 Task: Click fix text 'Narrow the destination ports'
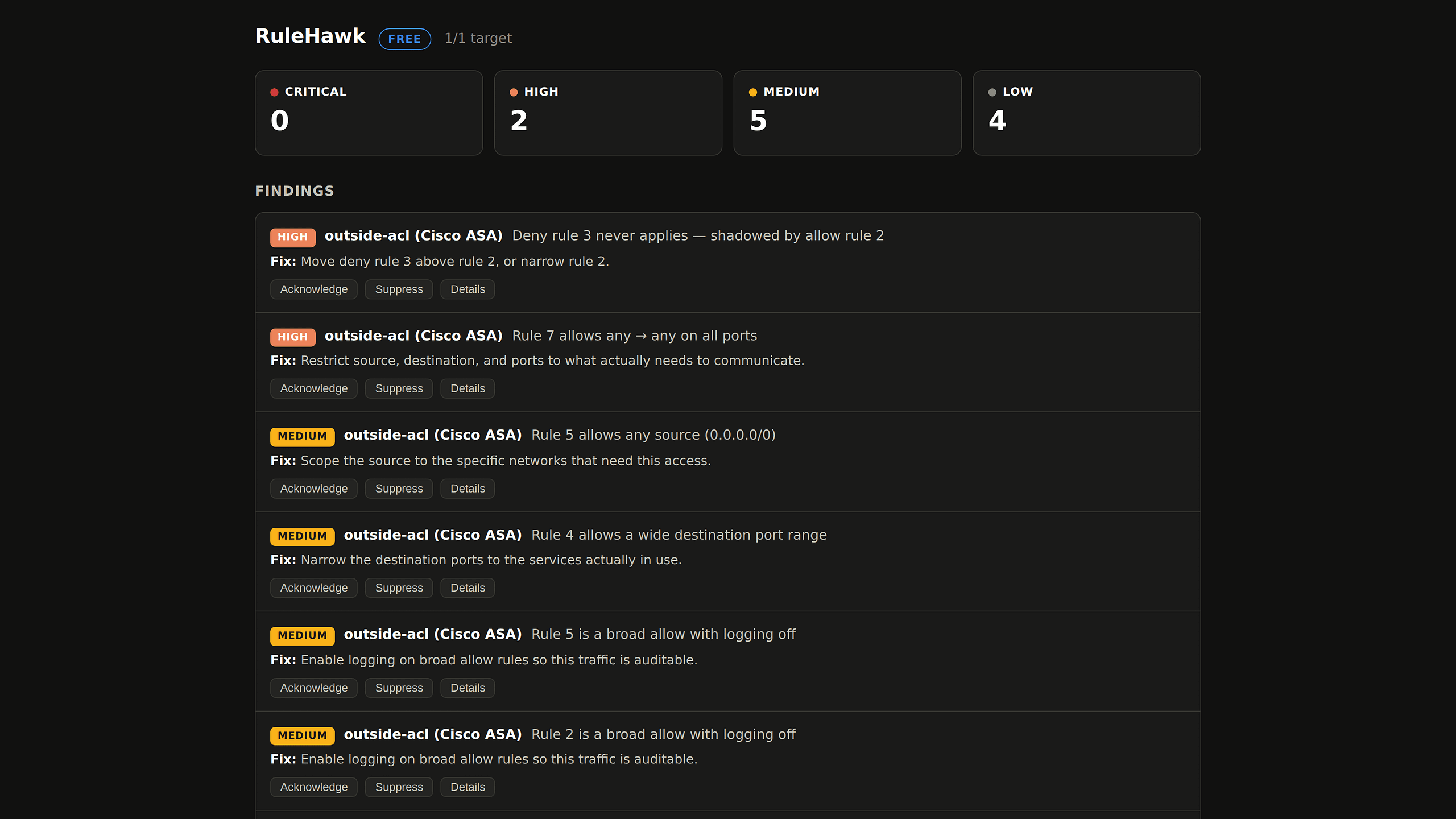[491, 560]
